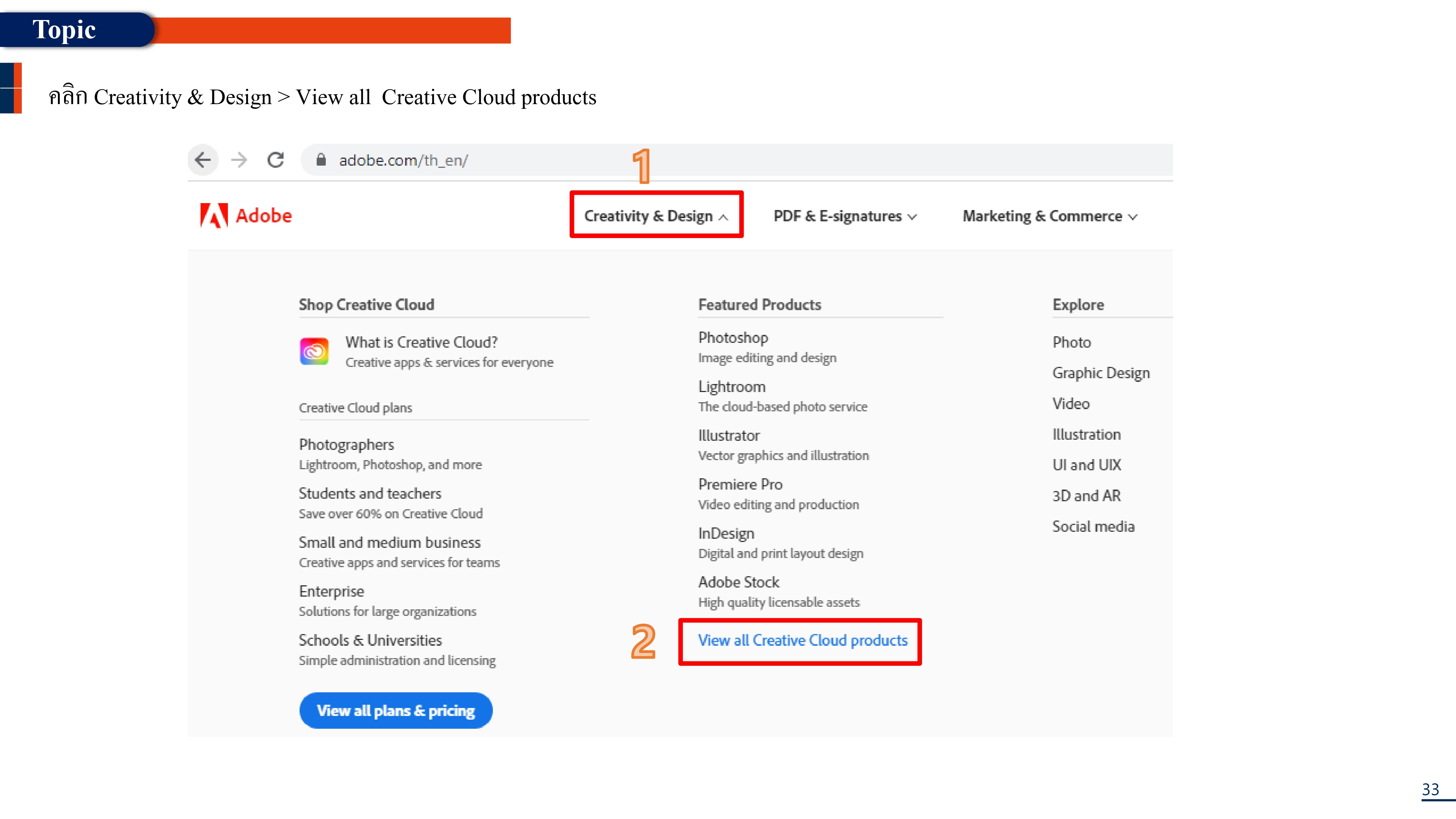Image resolution: width=1456 pixels, height=819 pixels.
Task: Open What is Creative Cloud? link
Action: tap(421, 342)
